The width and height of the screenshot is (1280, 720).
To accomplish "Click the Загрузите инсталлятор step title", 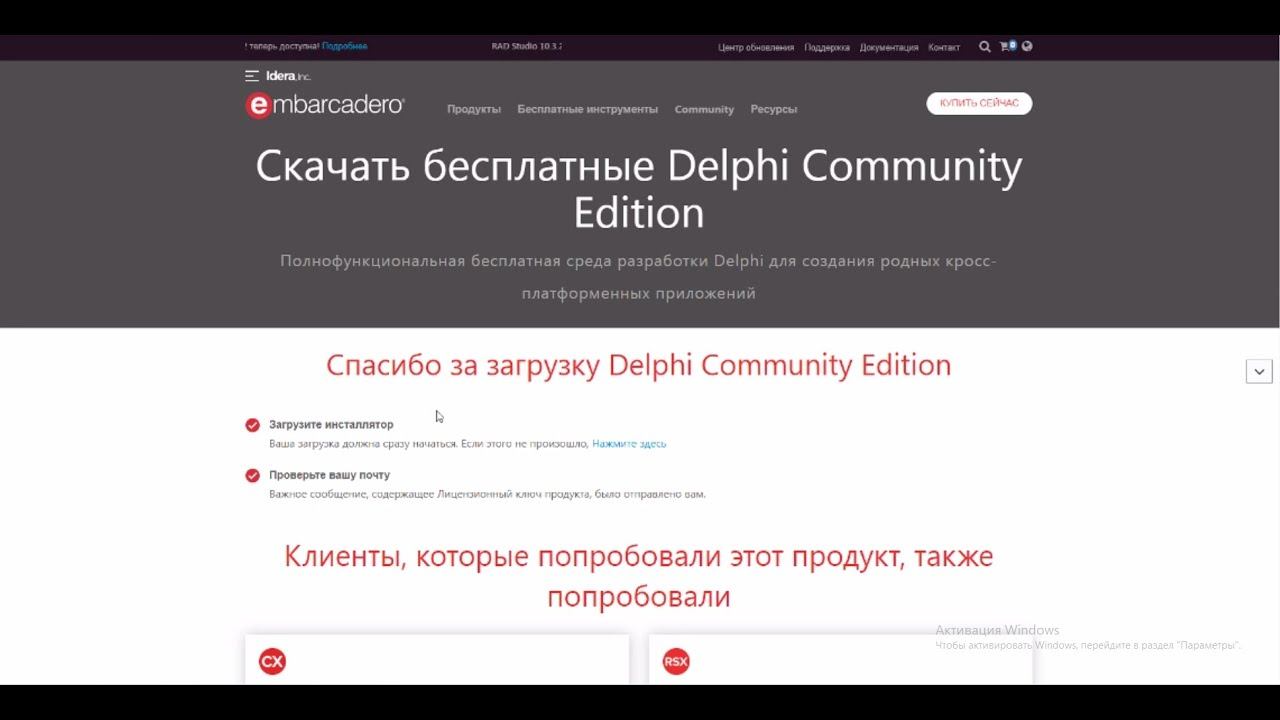I will coord(331,425).
